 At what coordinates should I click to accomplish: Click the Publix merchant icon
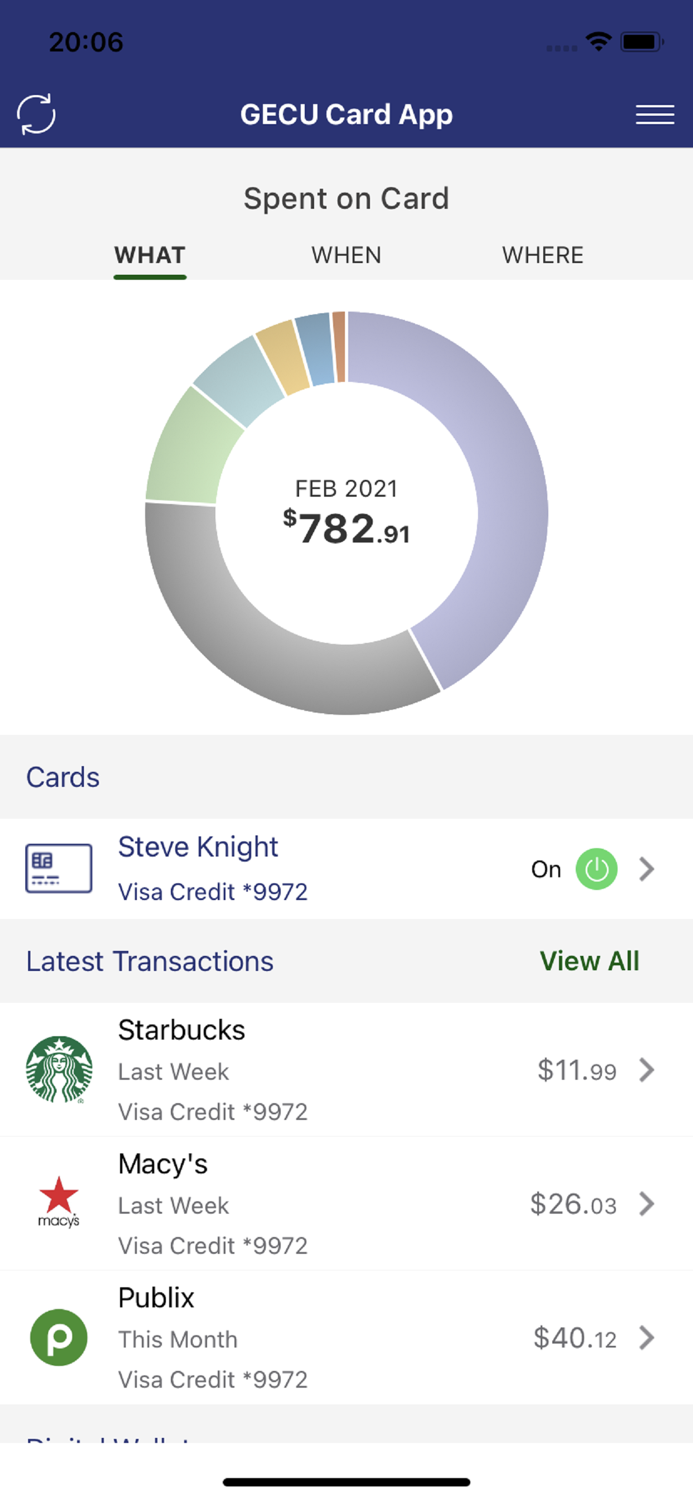(58, 1338)
